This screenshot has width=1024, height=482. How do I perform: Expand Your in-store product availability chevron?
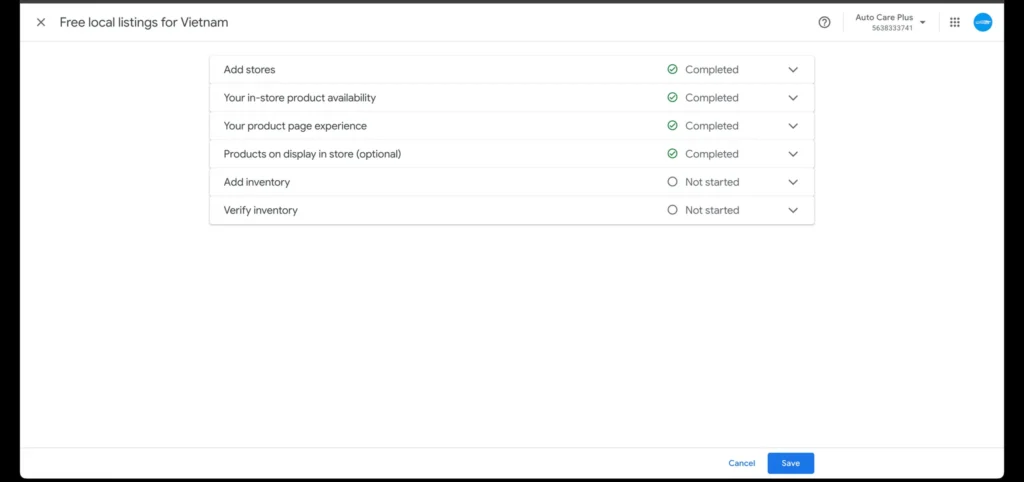pyautogui.click(x=793, y=98)
